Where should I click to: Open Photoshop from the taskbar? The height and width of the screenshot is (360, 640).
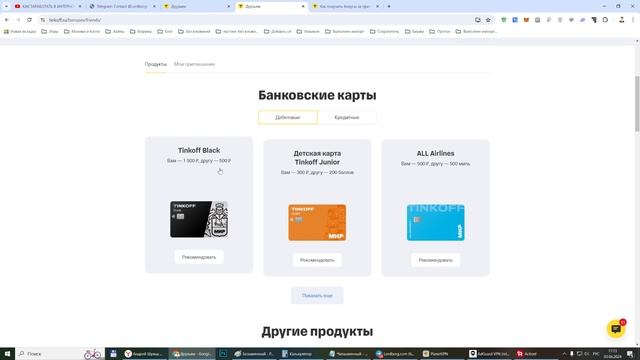coord(223,353)
